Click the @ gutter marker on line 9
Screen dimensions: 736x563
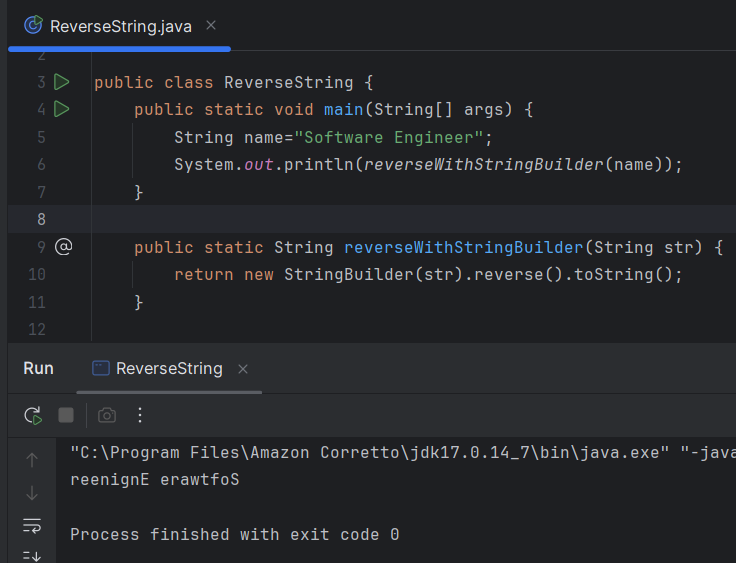pyautogui.click(x=63, y=246)
